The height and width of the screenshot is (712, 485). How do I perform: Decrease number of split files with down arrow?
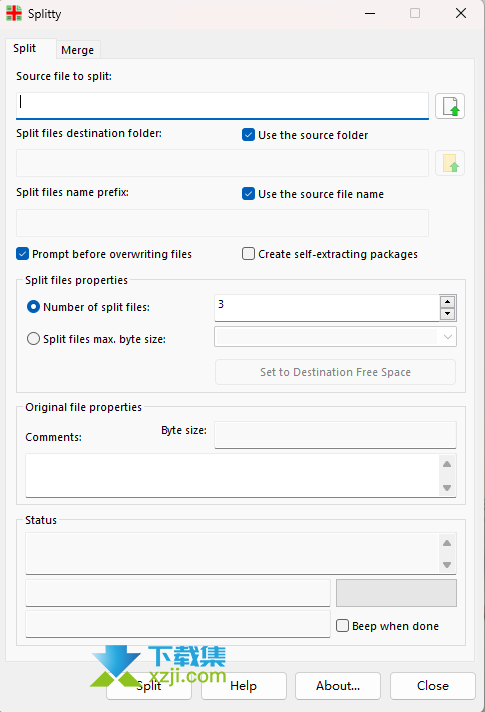point(447,314)
